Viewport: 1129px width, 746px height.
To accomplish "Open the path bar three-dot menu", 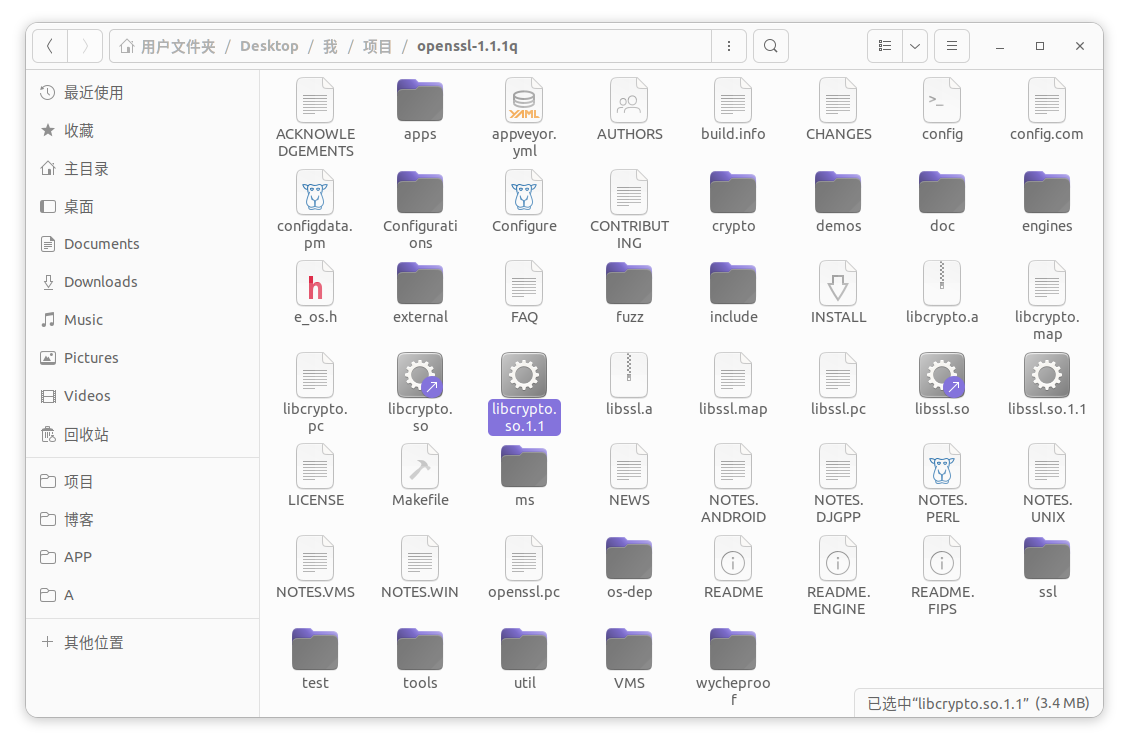I will [x=729, y=46].
